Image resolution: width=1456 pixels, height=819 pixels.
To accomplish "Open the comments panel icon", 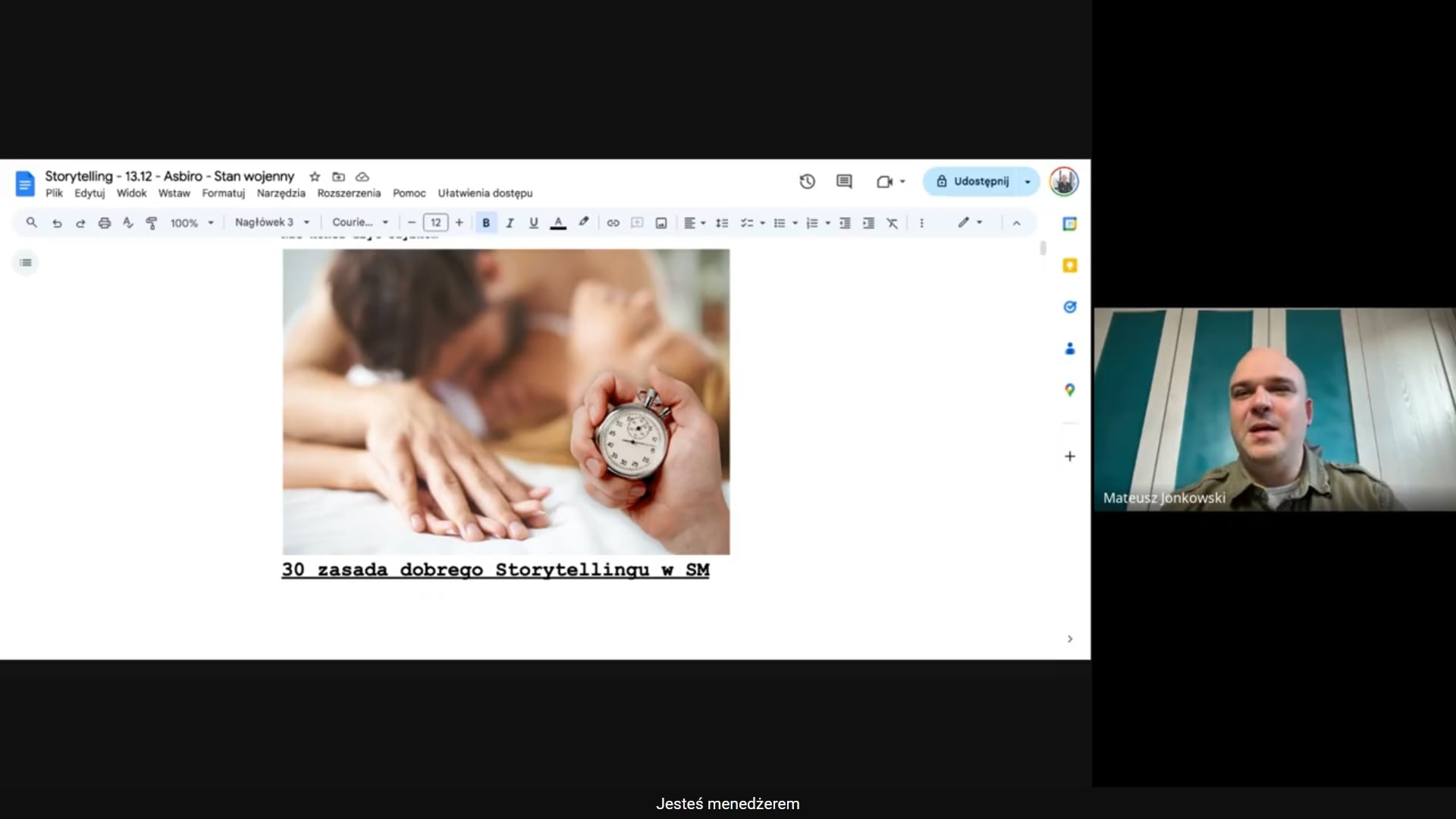I will [x=844, y=181].
